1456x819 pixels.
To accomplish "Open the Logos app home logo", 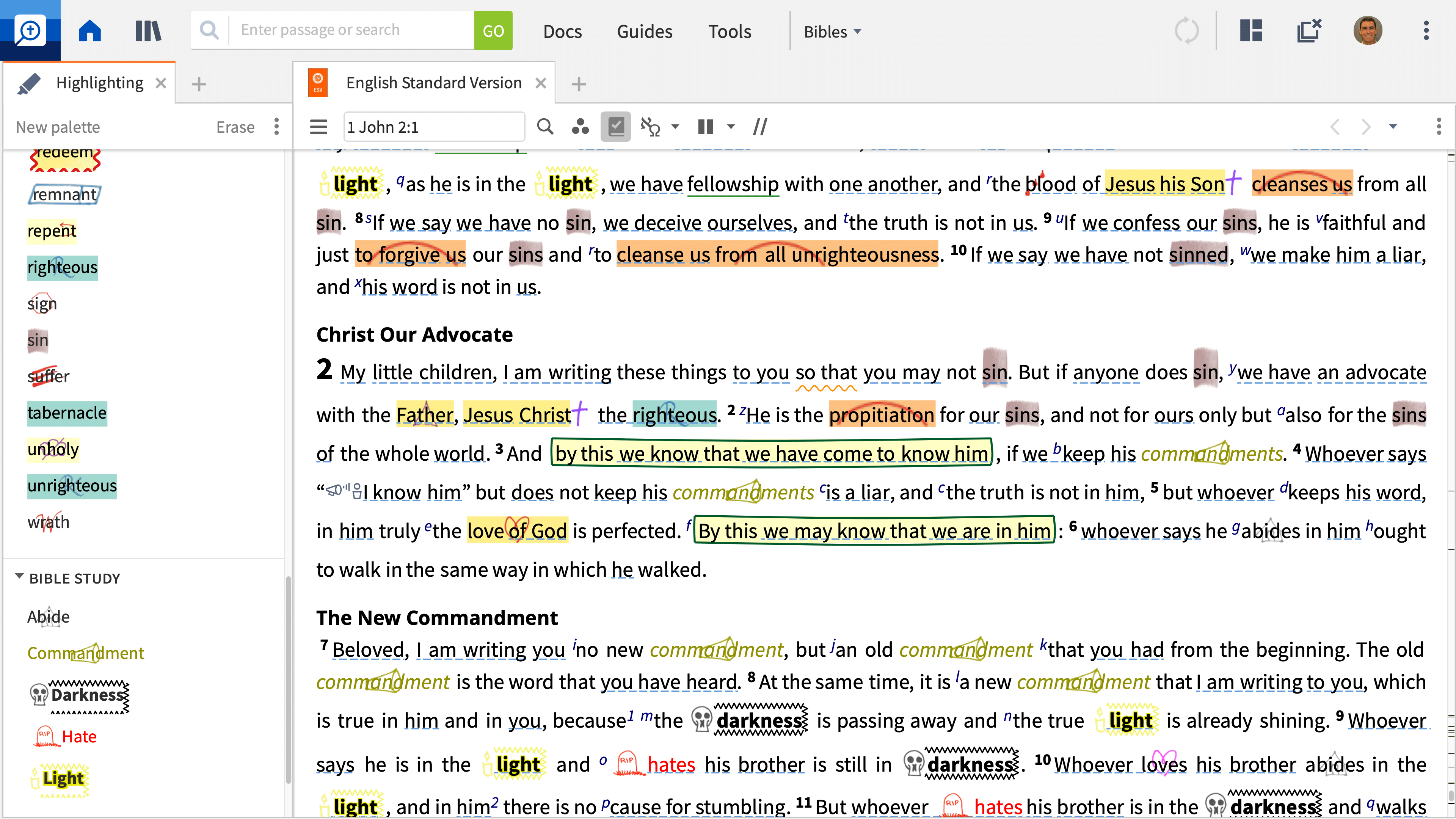I will click(x=30, y=30).
